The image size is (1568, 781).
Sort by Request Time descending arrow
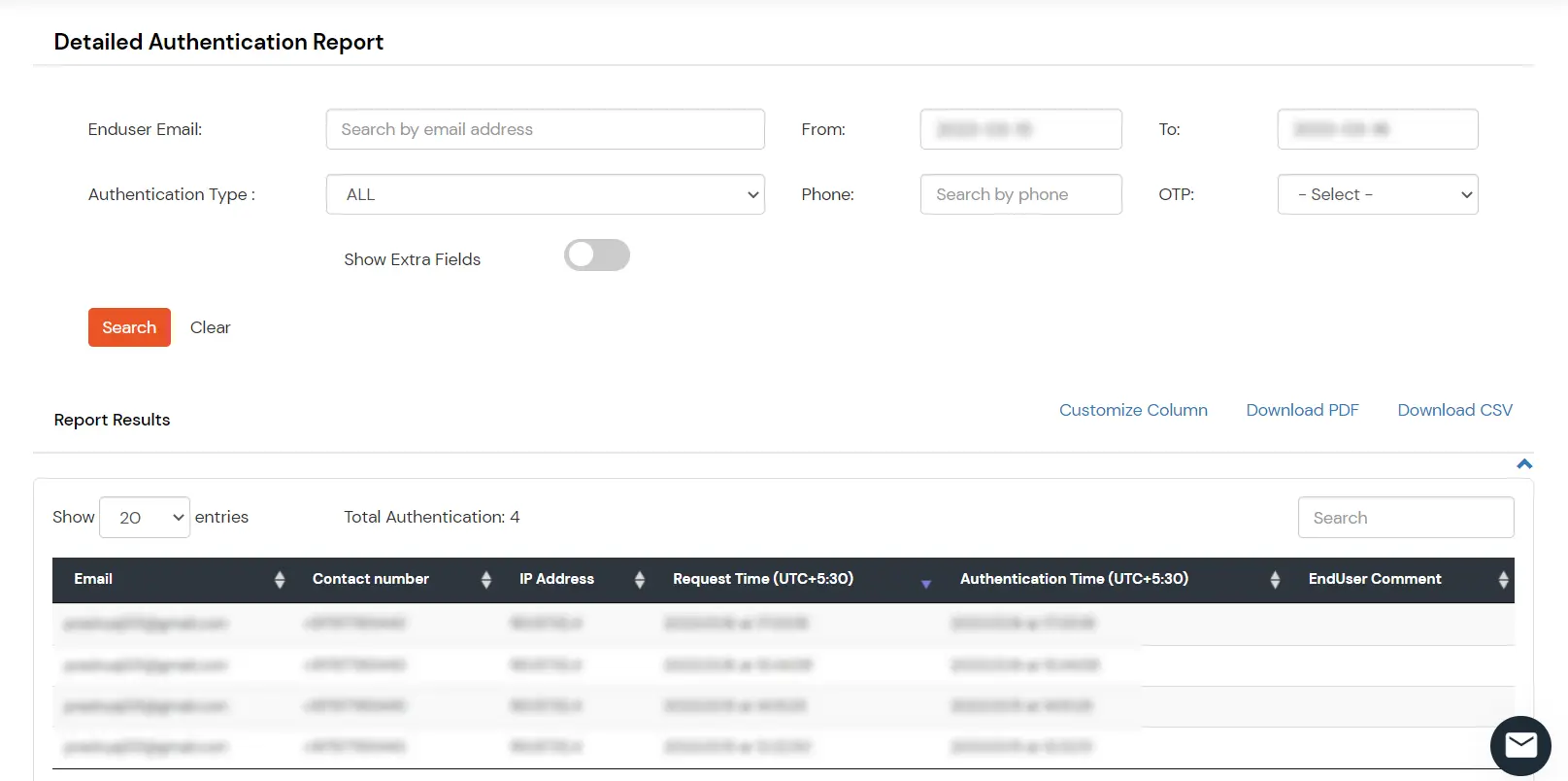pos(926,584)
